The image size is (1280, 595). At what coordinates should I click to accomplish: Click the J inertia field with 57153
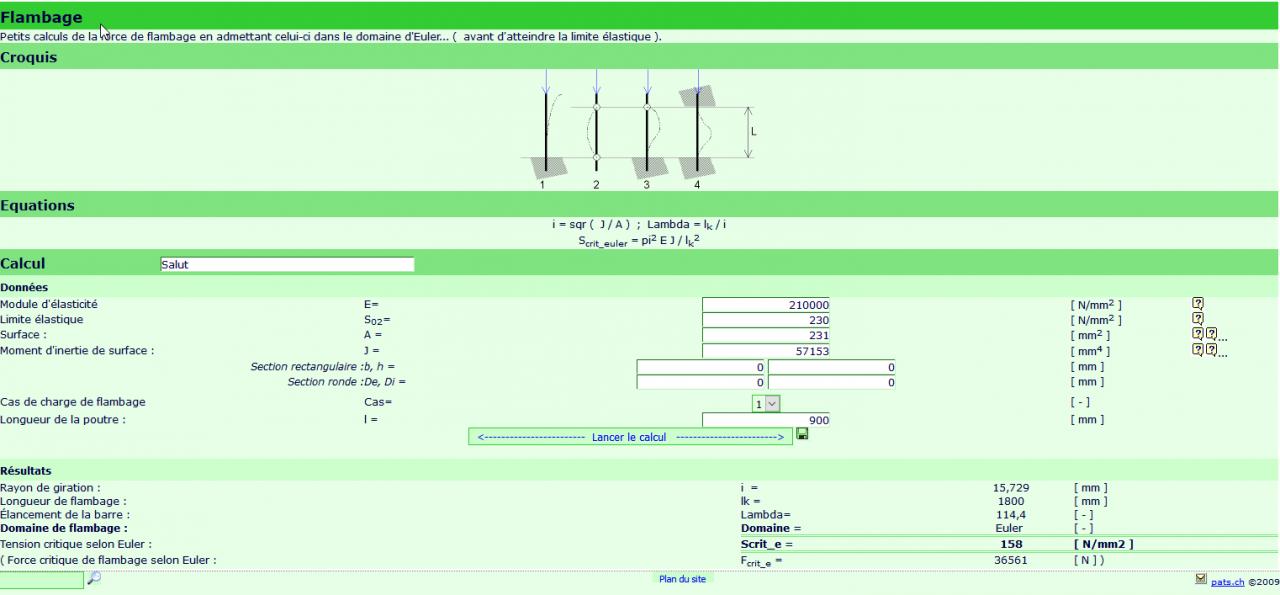click(x=766, y=351)
